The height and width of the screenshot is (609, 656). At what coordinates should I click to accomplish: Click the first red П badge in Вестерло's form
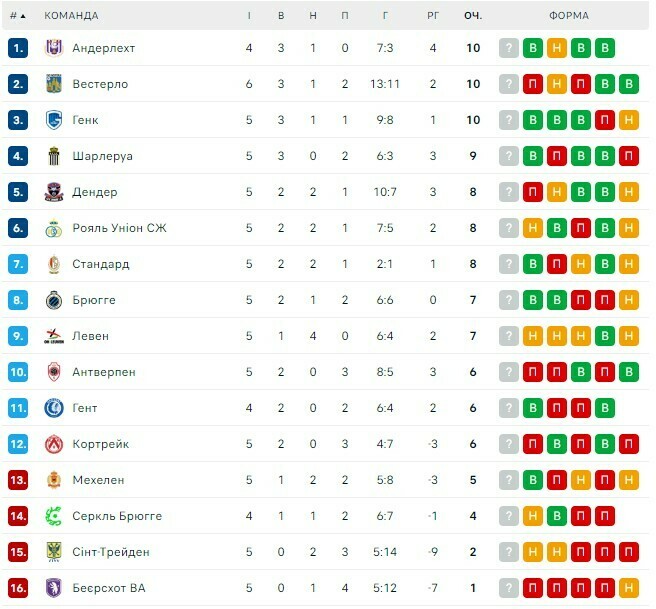pyautogui.click(x=533, y=84)
